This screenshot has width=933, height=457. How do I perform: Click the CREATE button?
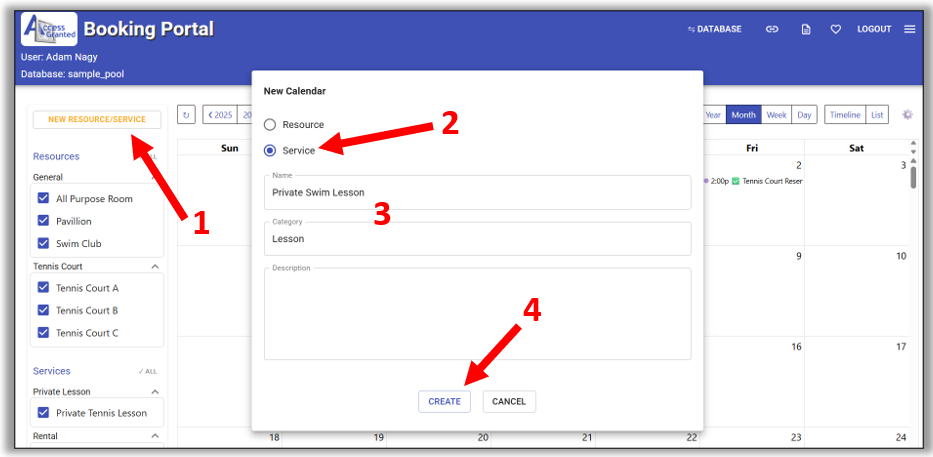pos(444,401)
